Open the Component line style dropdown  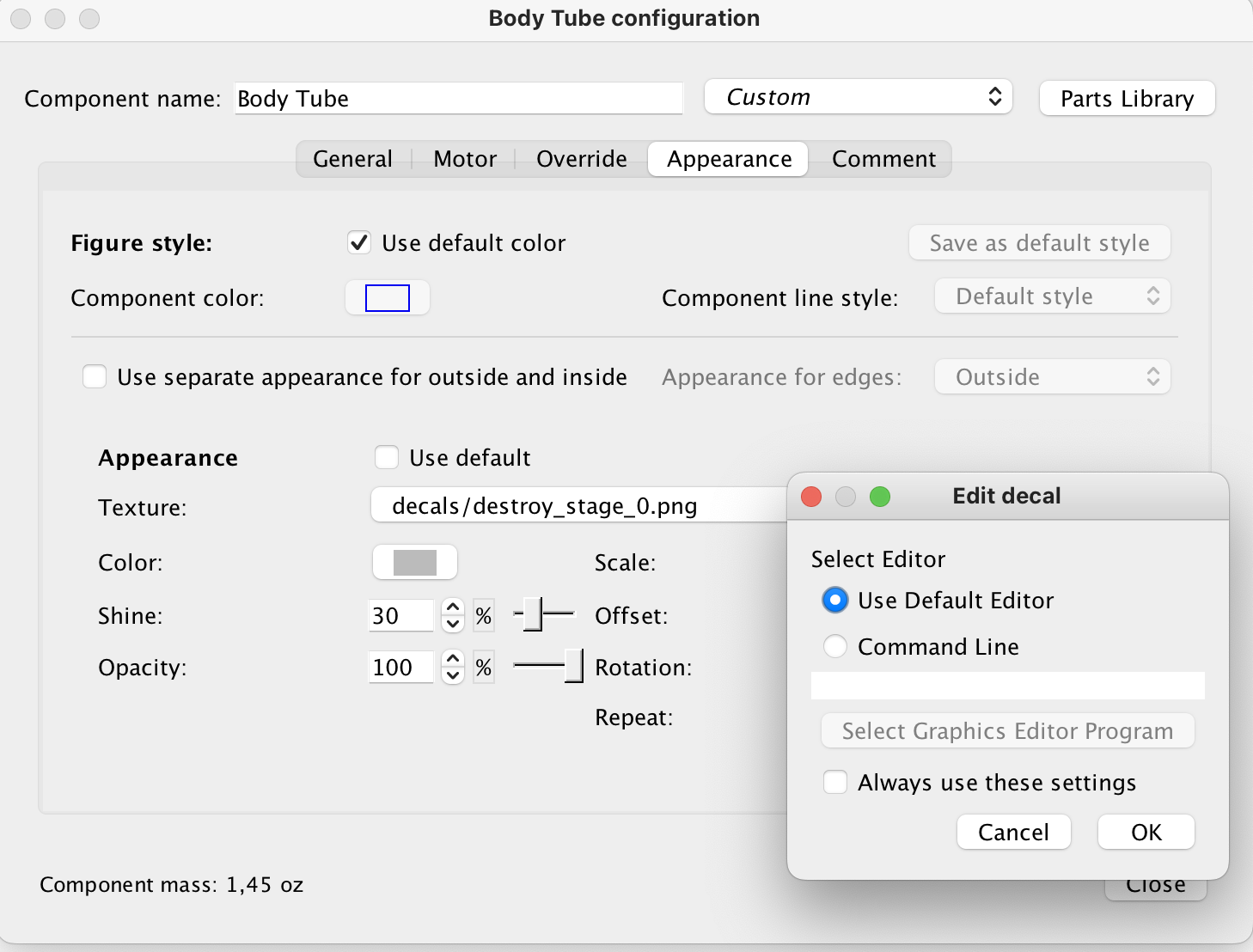[x=1051, y=296]
